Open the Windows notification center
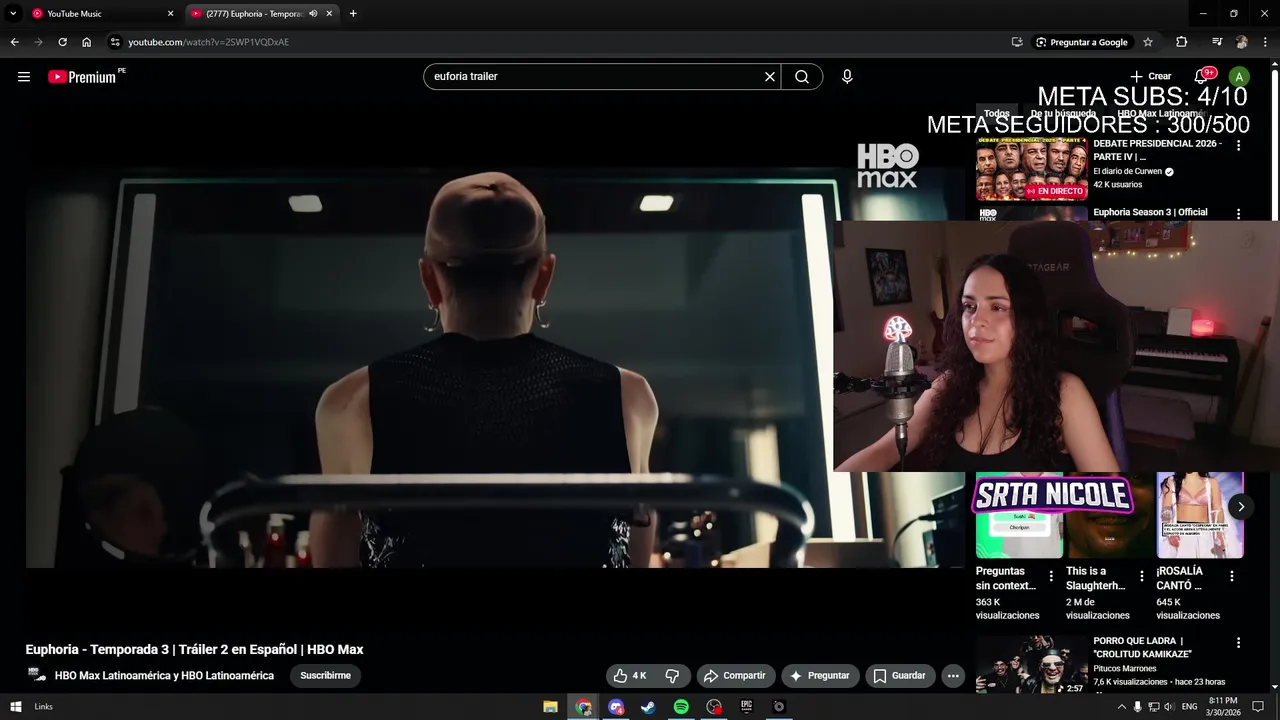Viewport: 1280px width, 720px height. (x=1258, y=707)
